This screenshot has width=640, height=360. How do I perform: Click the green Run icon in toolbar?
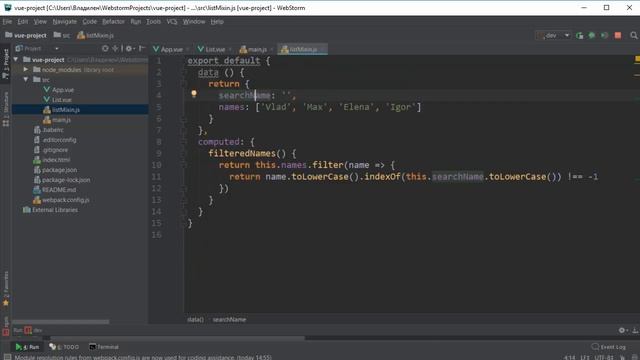pos(579,36)
